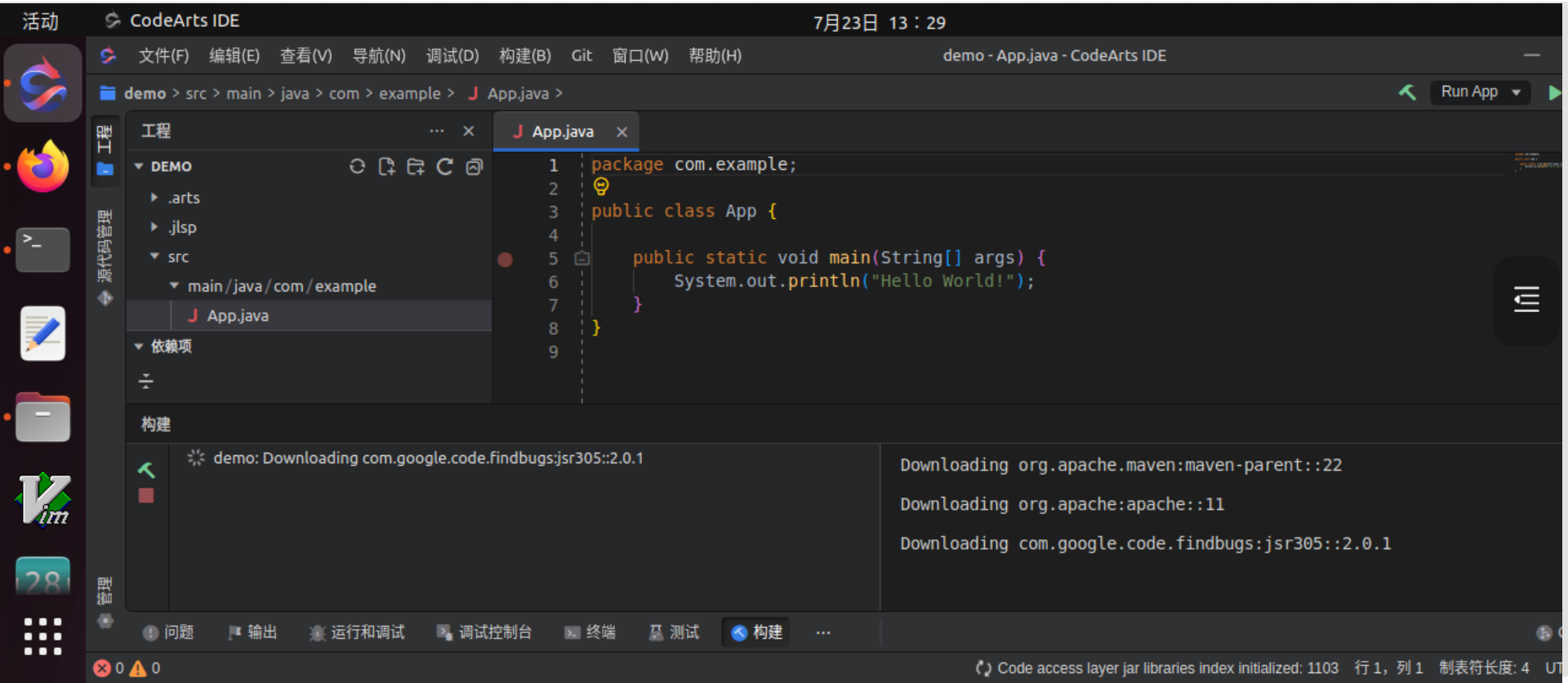The height and width of the screenshot is (683, 1568).
Task: Click the collapse all icon in project panel
Action: (474, 167)
